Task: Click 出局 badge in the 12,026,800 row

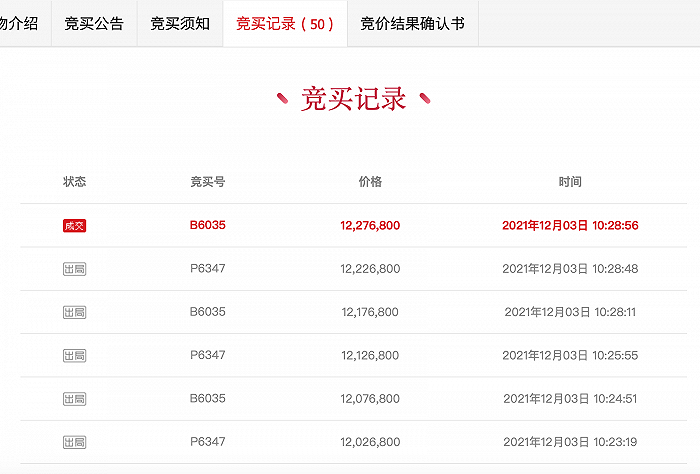Action: [74, 442]
